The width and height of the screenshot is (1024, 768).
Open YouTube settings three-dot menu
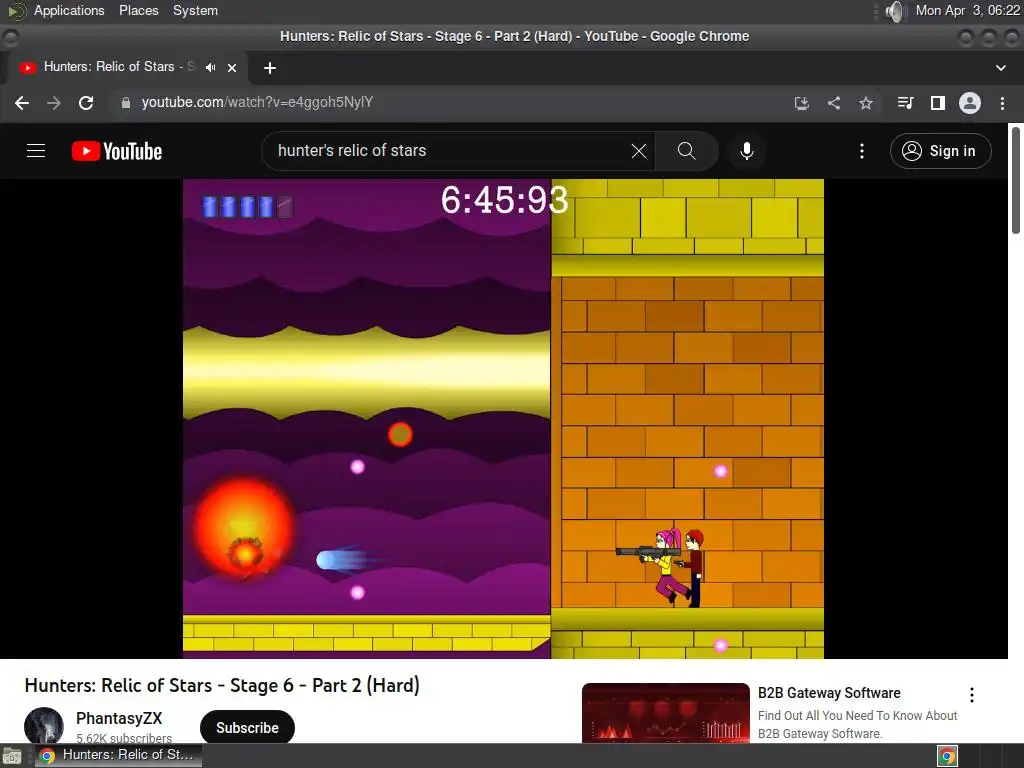(x=862, y=151)
